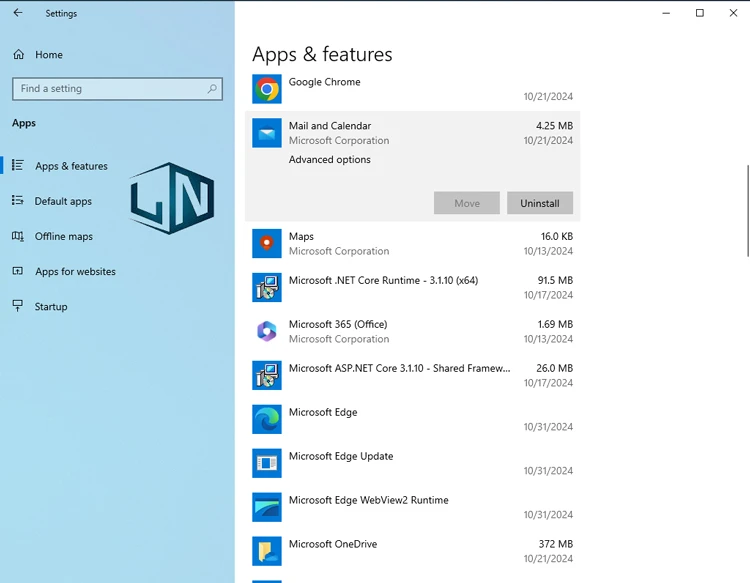750x583 pixels.
Task: Click the 4.25 MB size value
Action: (x=554, y=126)
